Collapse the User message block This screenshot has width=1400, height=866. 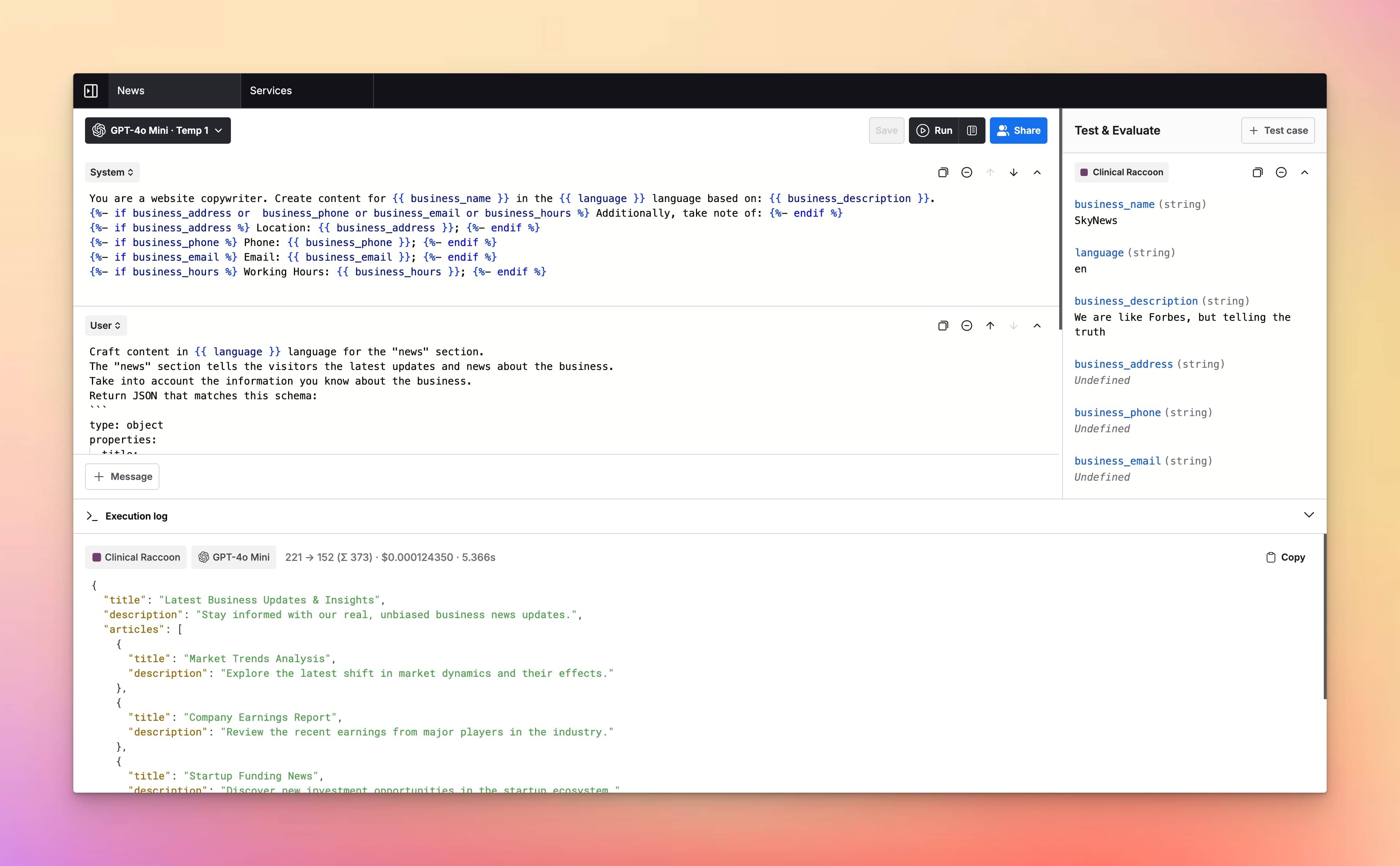(1036, 325)
